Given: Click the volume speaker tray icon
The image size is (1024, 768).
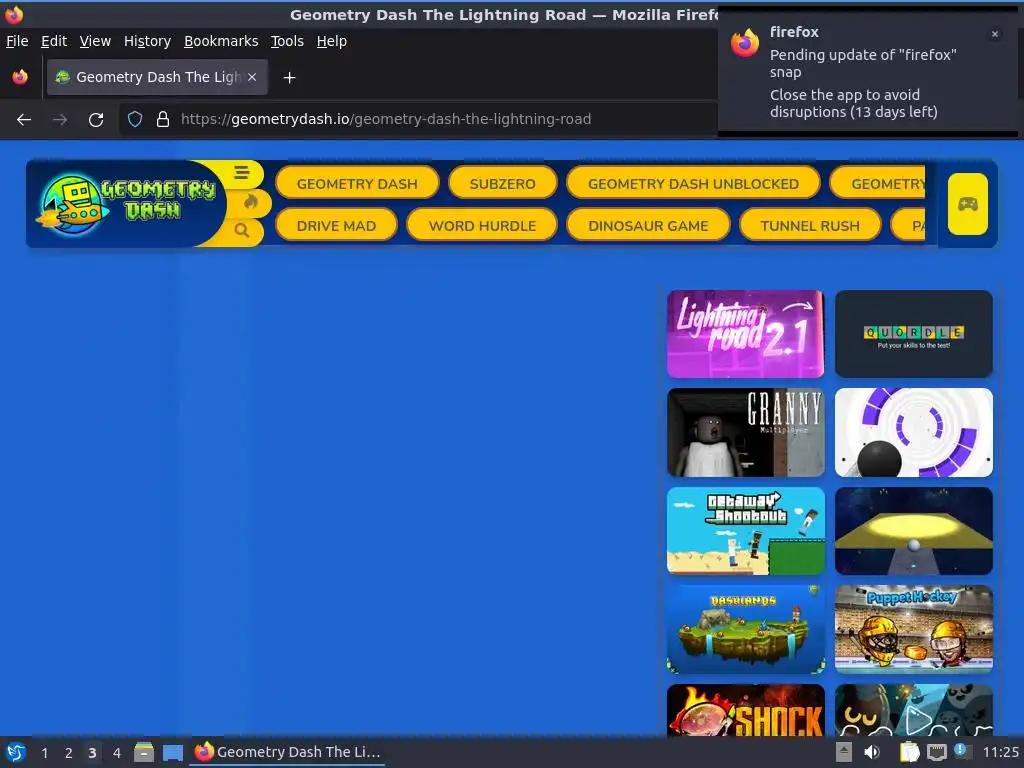Looking at the screenshot, I should [872, 752].
